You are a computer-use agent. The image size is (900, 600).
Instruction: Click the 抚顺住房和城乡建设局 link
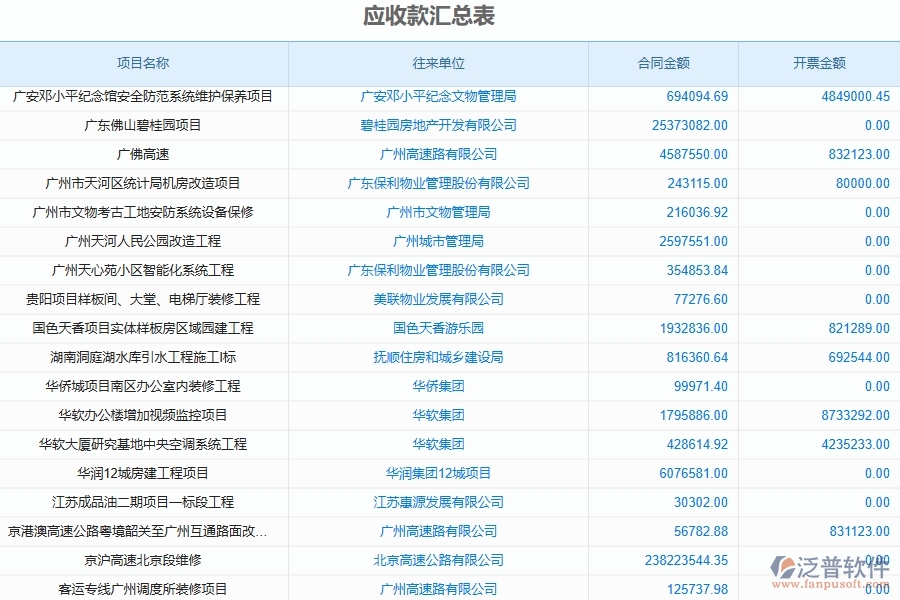tap(438, 357)
